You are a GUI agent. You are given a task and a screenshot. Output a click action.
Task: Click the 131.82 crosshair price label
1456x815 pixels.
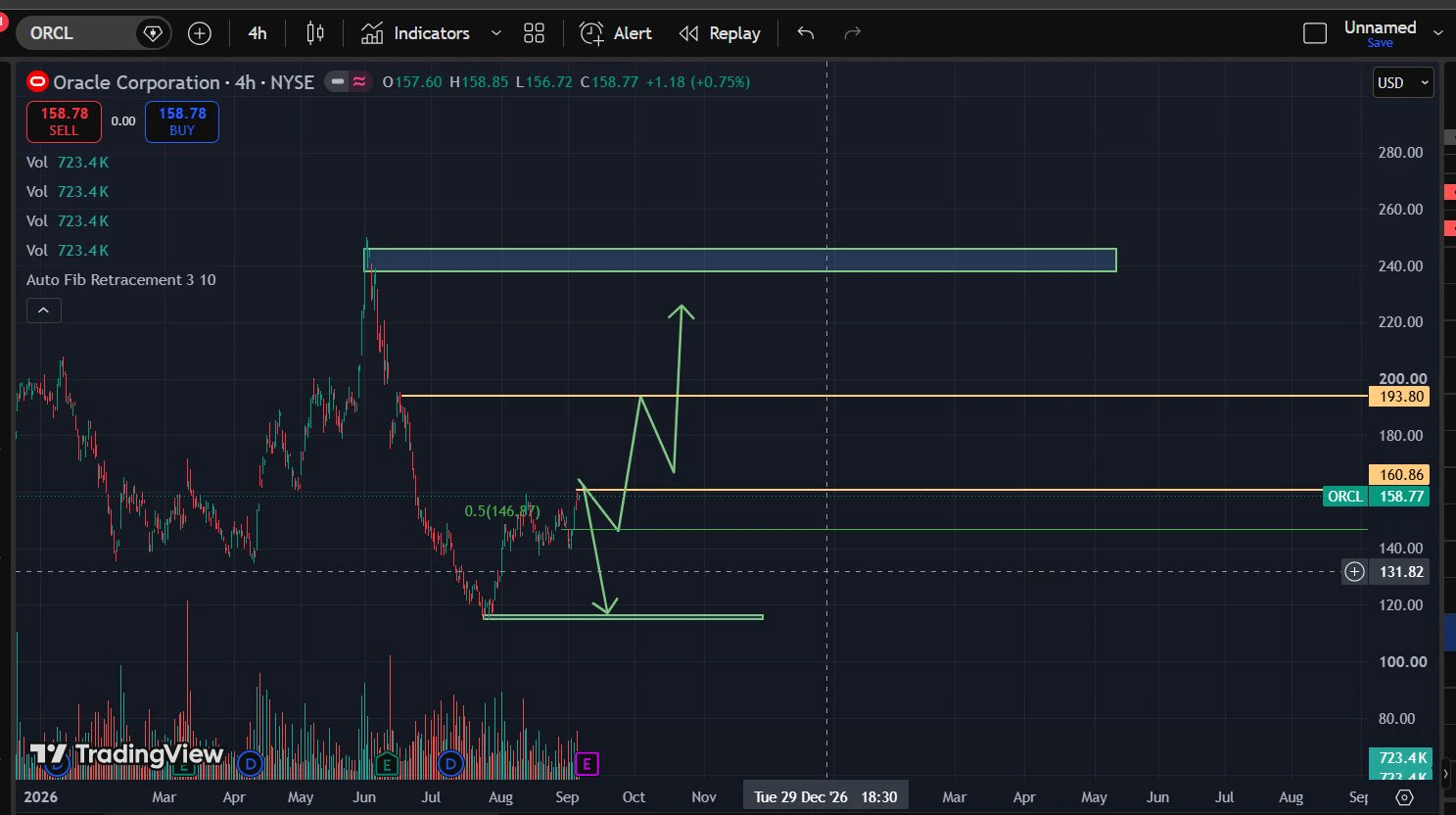tap(1400, 571)
